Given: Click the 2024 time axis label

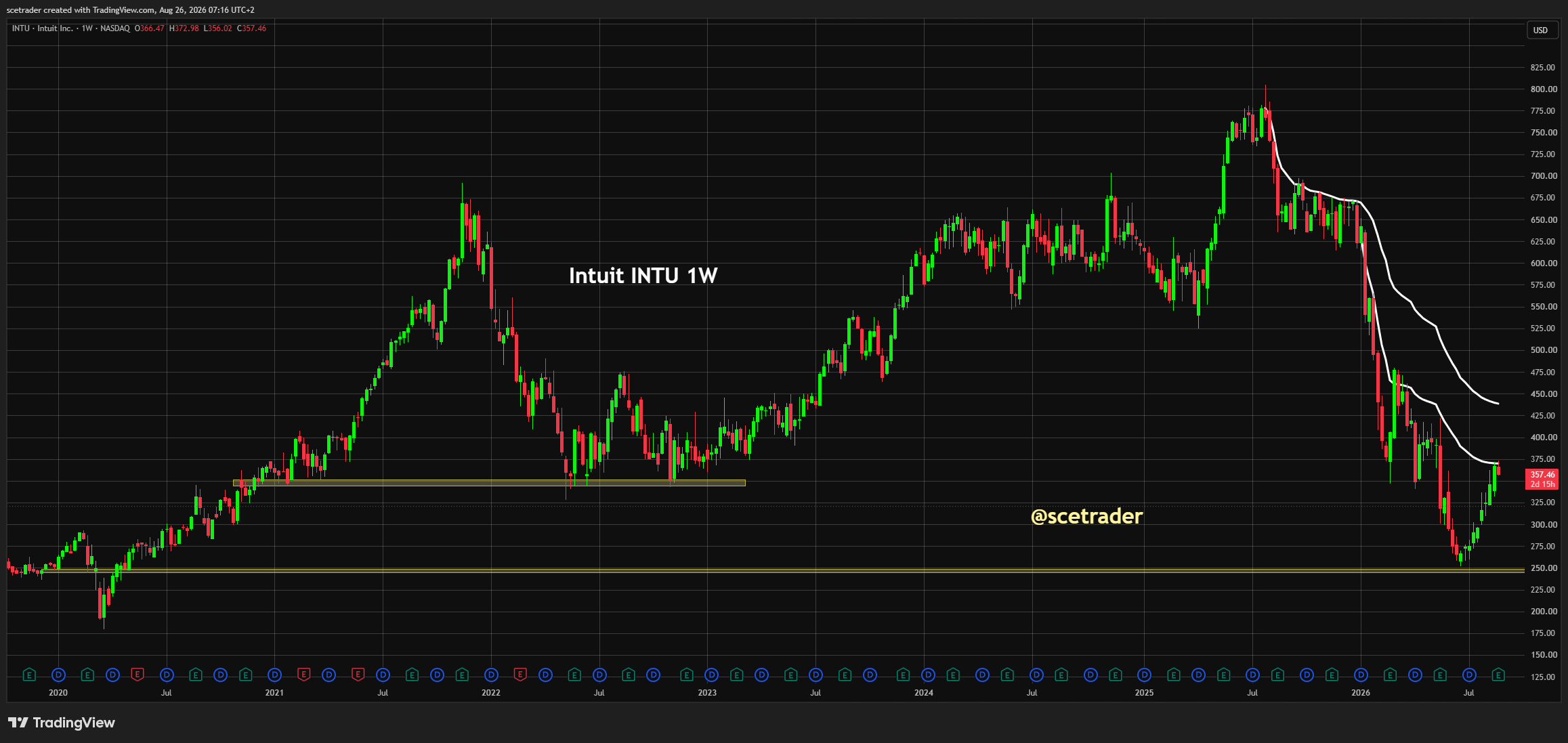Looking at the screenshot, I should click(924, 693).
